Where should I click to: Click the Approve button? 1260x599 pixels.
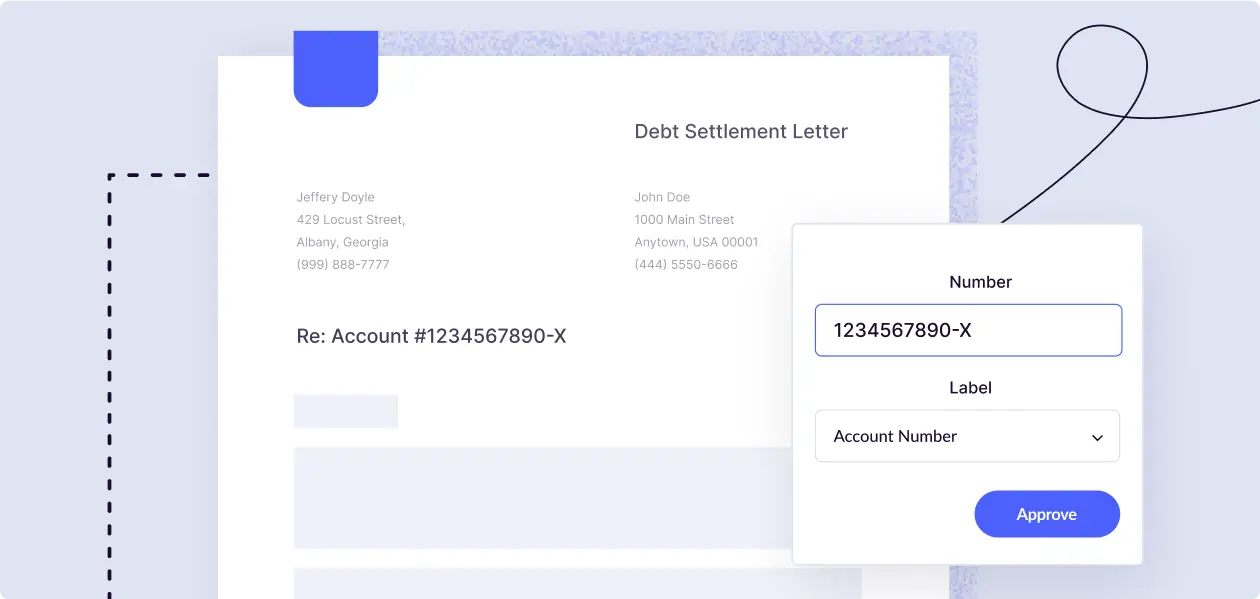[1047, 513]
